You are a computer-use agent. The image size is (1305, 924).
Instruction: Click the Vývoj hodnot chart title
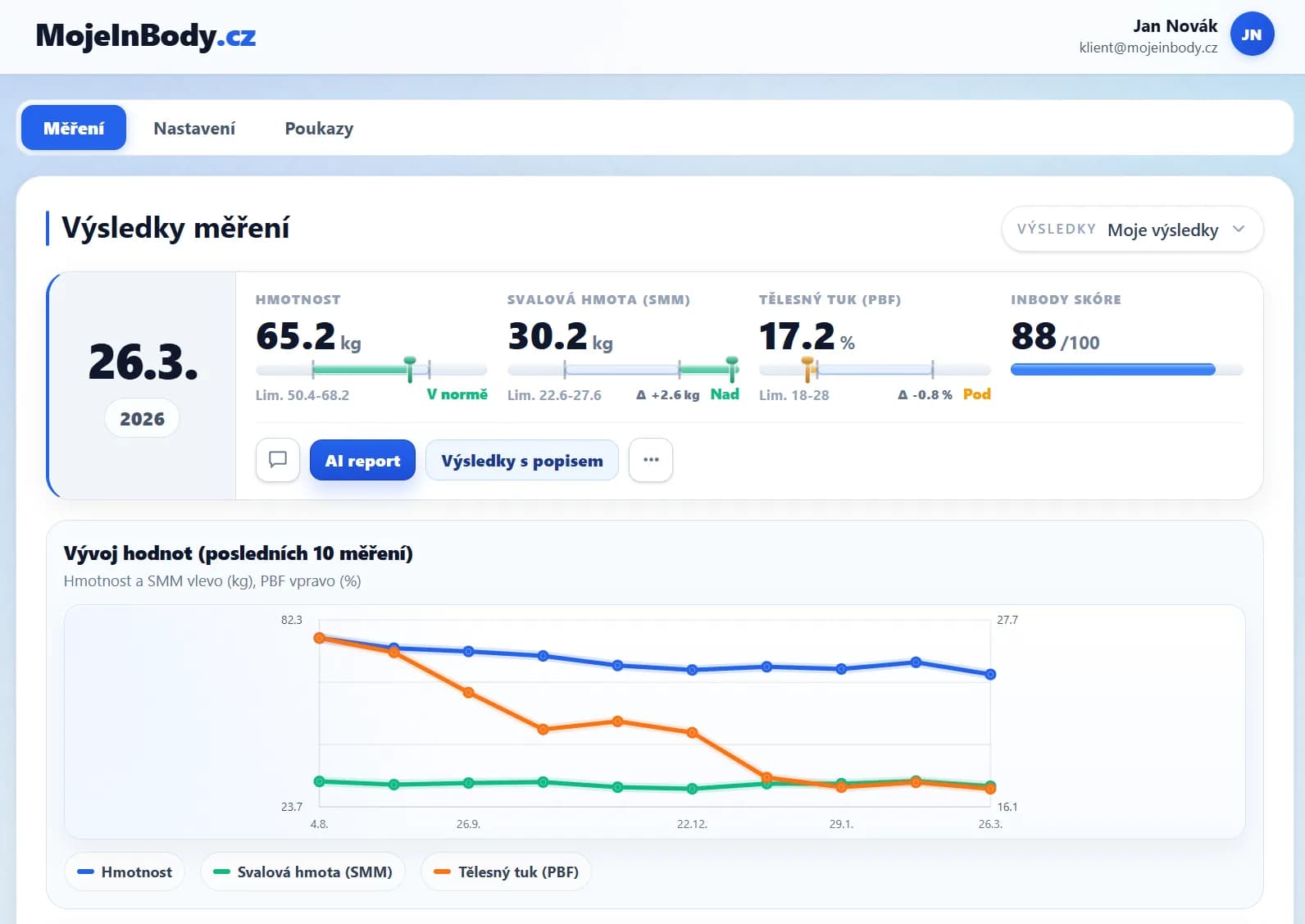pyautogui.click(x=238, y=553)
